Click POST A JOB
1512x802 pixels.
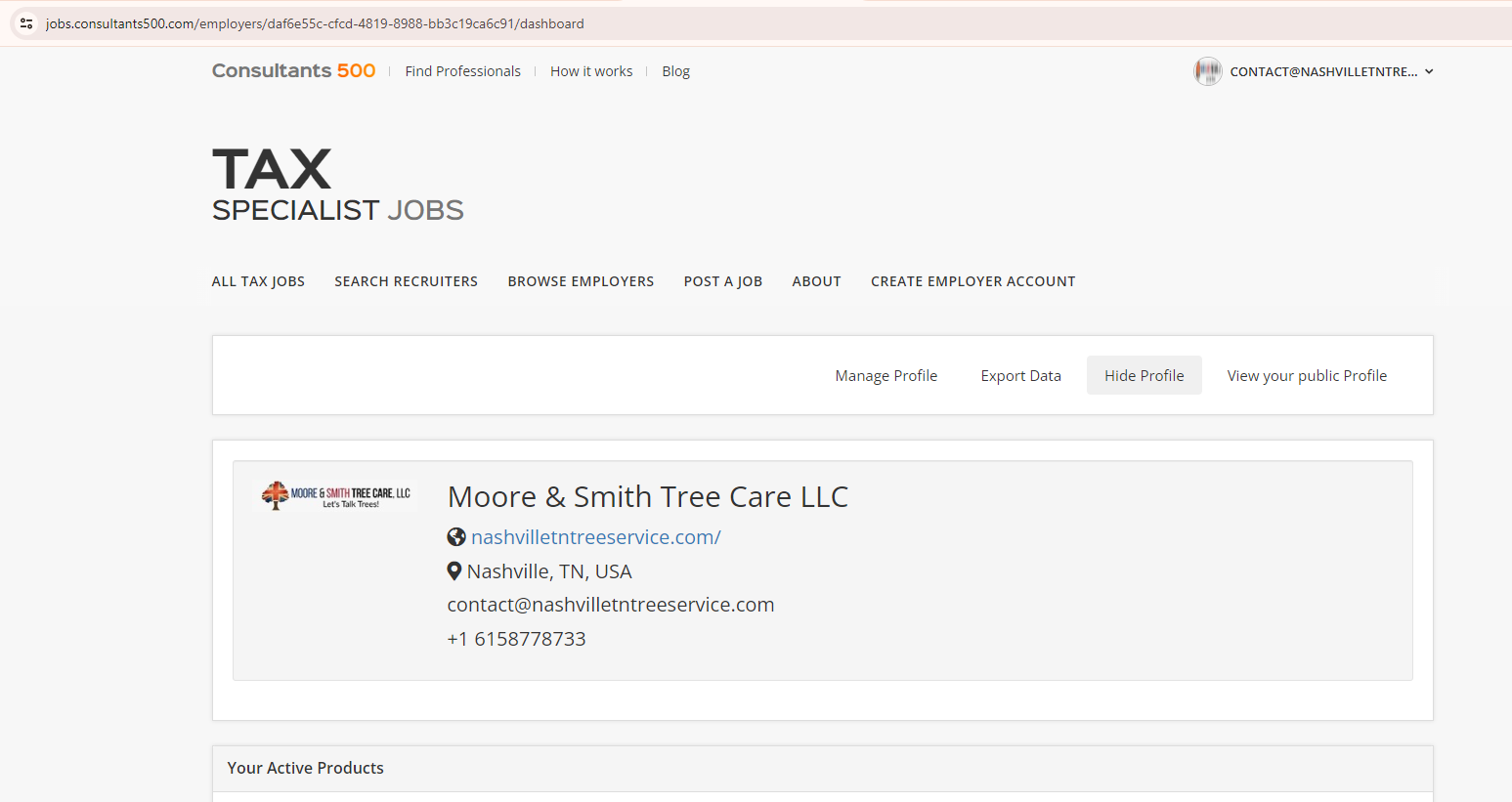pos(722,281)
